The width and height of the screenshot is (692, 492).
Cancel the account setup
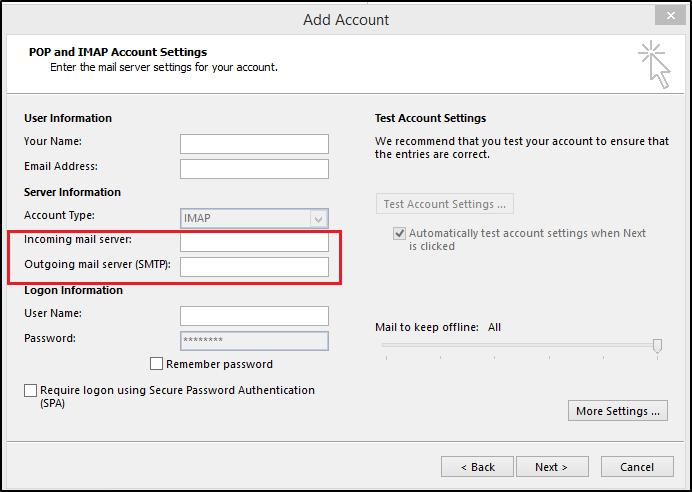pyautogui.click(x=636, y=467)
